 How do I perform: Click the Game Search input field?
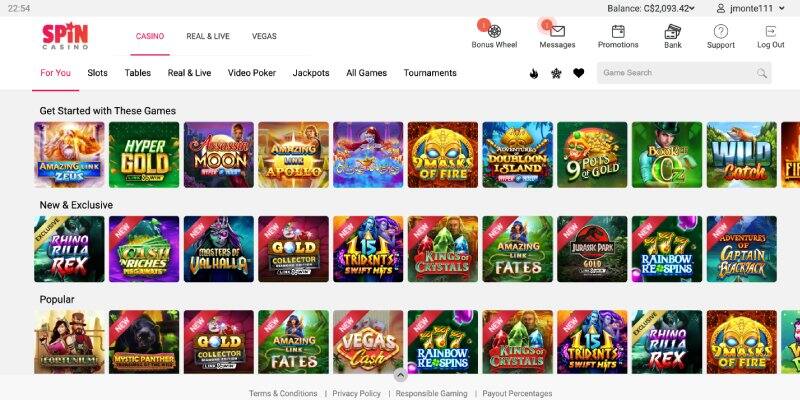[684, 73]
